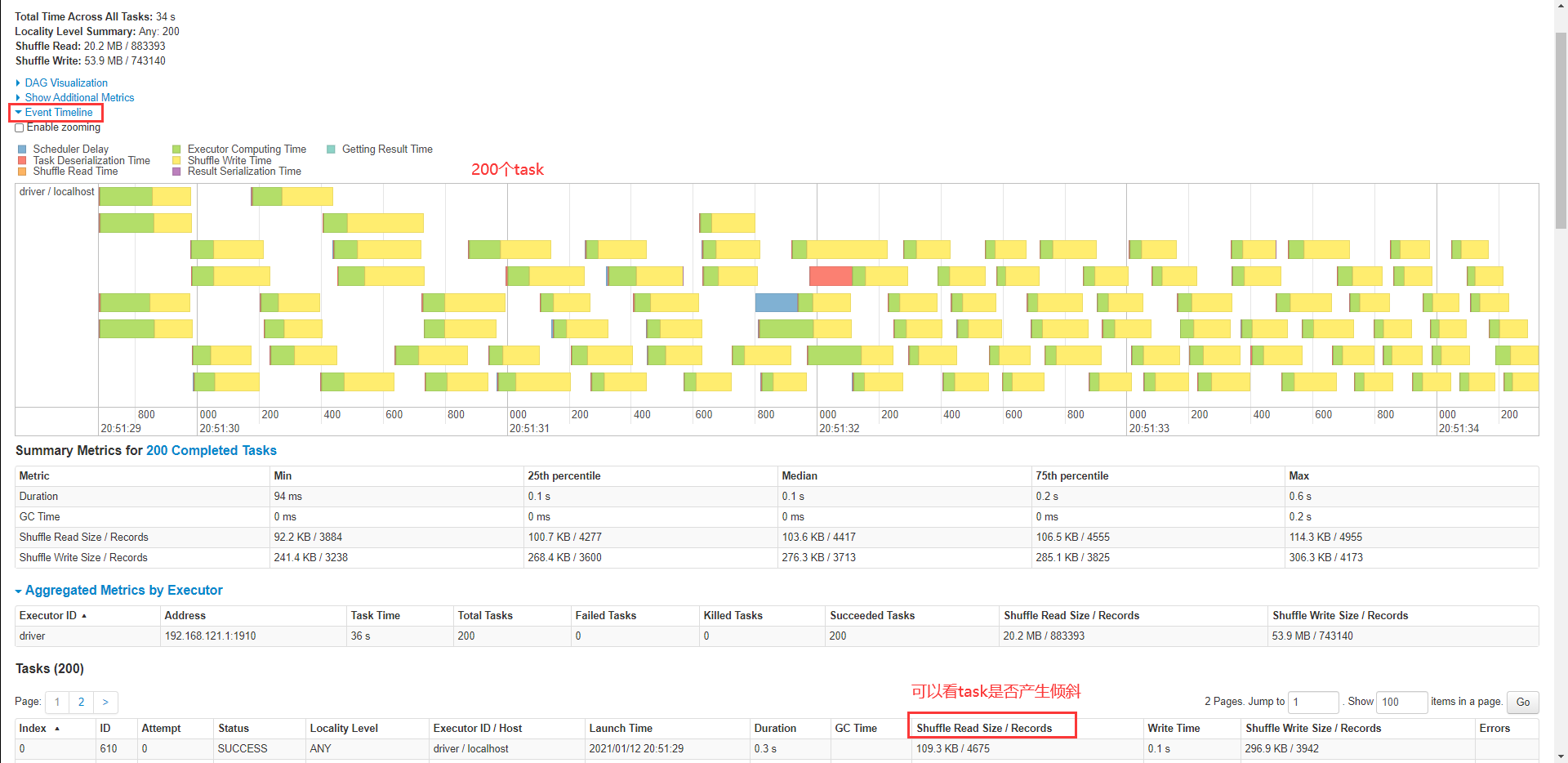
Task: Enable zooming checkbox
Action: coord(20,127)
